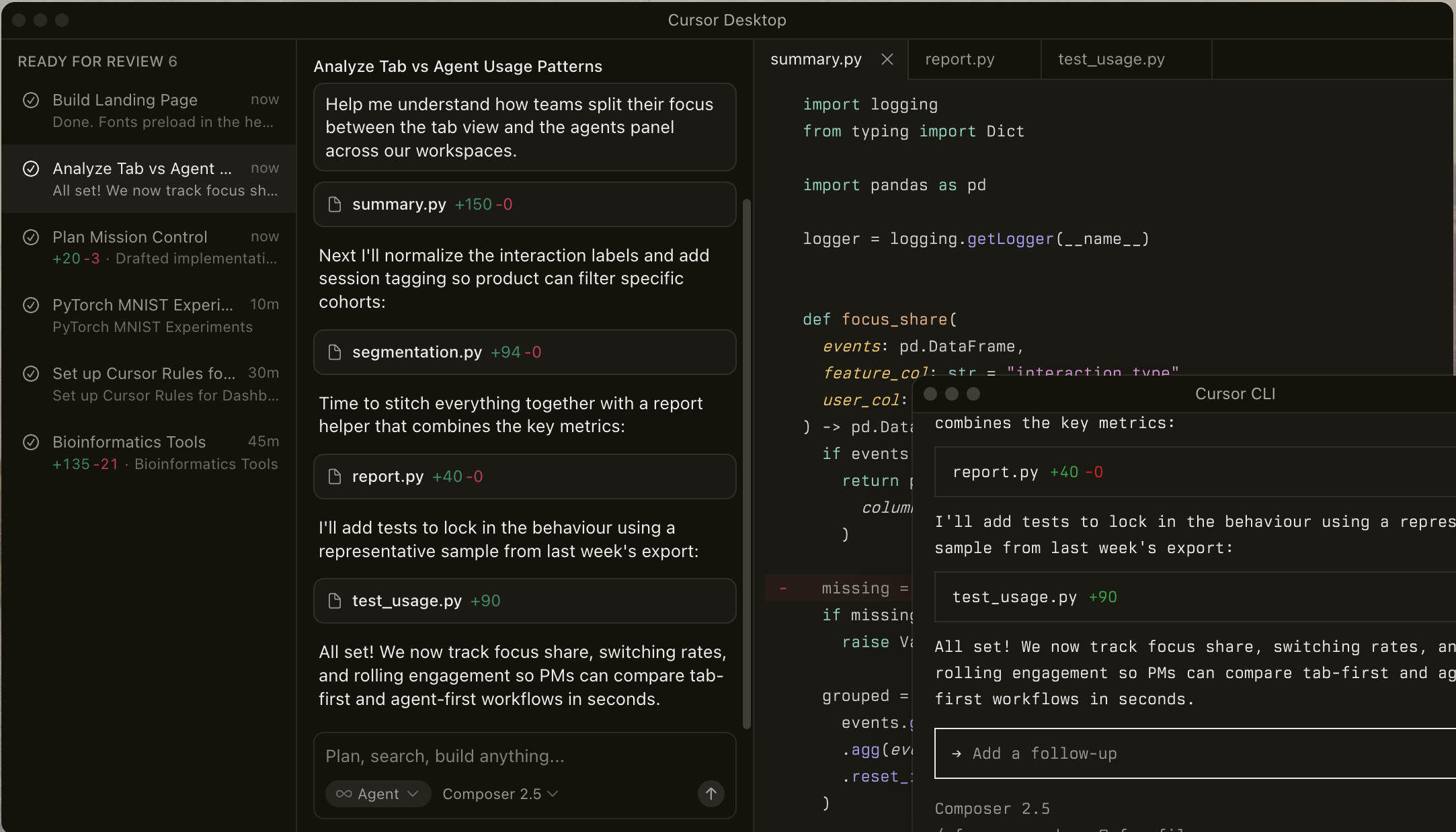Close the summary.py editor tab
The width and height of the screenshot is (1456, 832).
(x=887, y=59)
